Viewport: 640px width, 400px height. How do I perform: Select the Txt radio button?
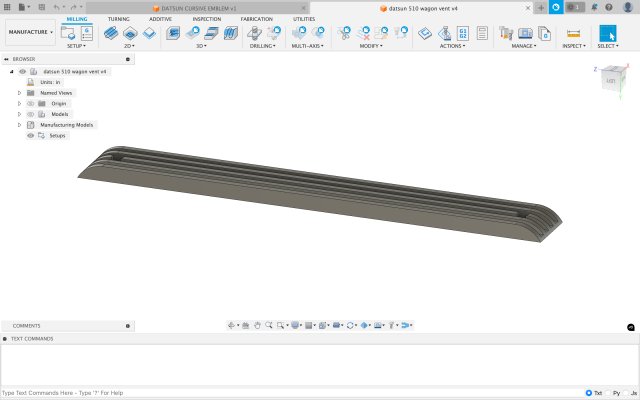[x=589, y=393]
